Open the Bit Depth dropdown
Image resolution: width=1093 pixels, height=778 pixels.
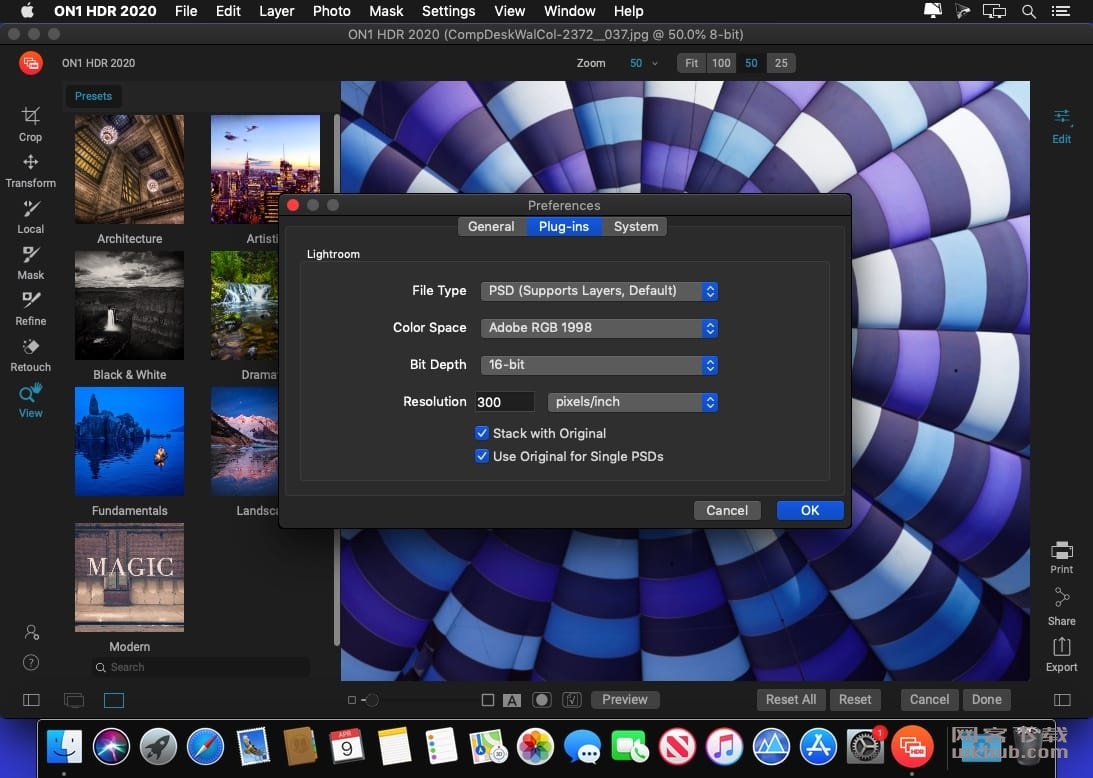pos(599,365)
